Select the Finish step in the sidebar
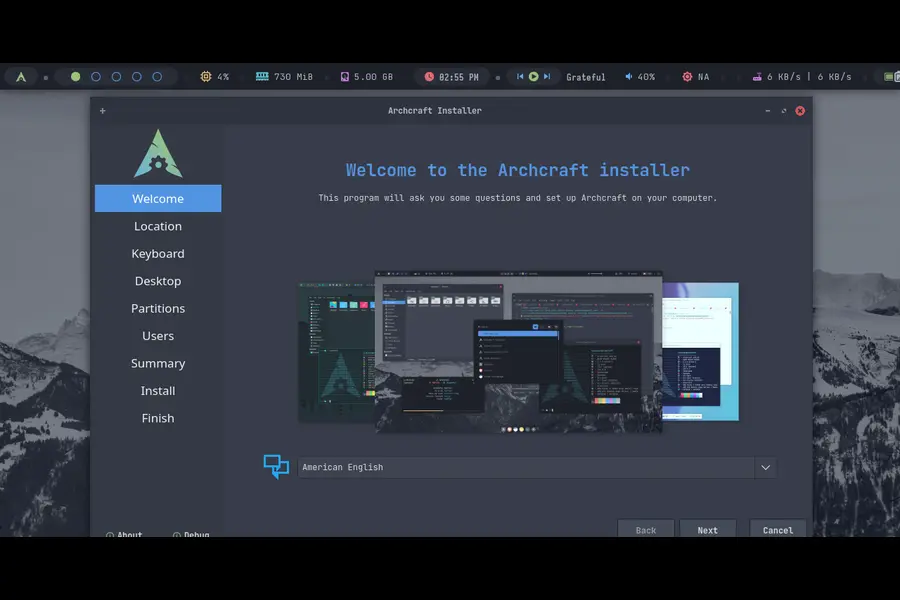The height and width of the screenshot is (600, 900). tap(158, 418)
